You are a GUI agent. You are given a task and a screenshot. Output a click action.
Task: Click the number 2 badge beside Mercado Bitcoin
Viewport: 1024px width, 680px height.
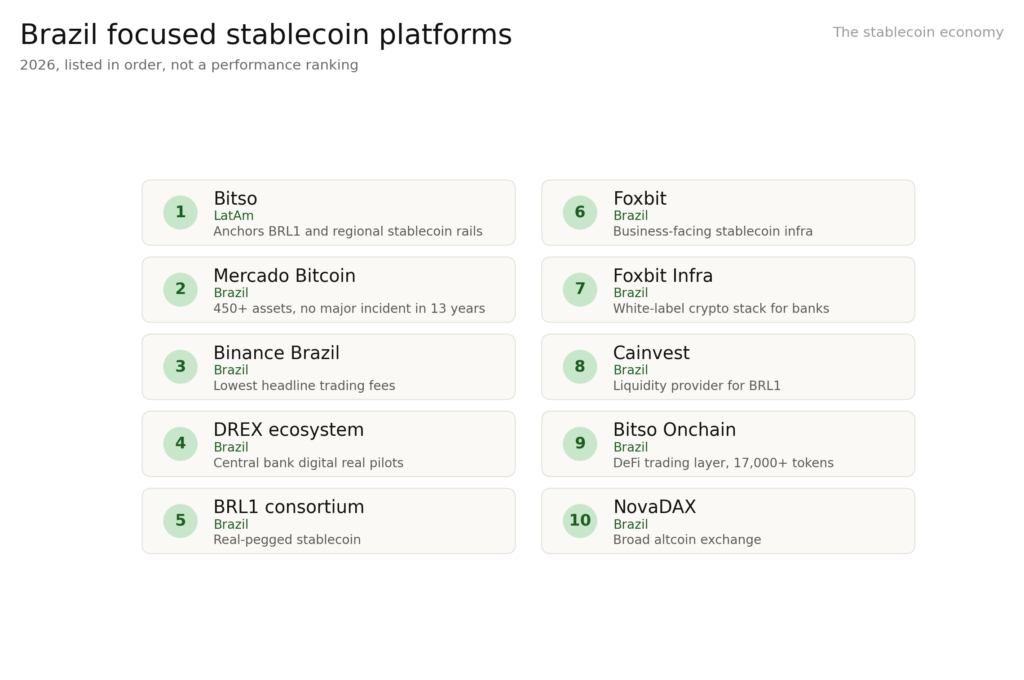pos(180,289)
